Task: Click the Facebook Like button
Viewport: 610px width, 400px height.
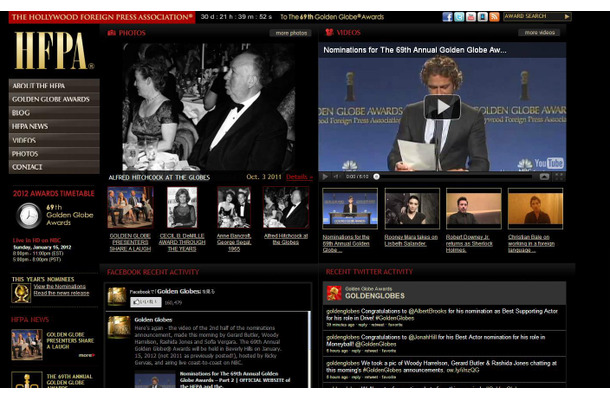Action: point(145,302)
